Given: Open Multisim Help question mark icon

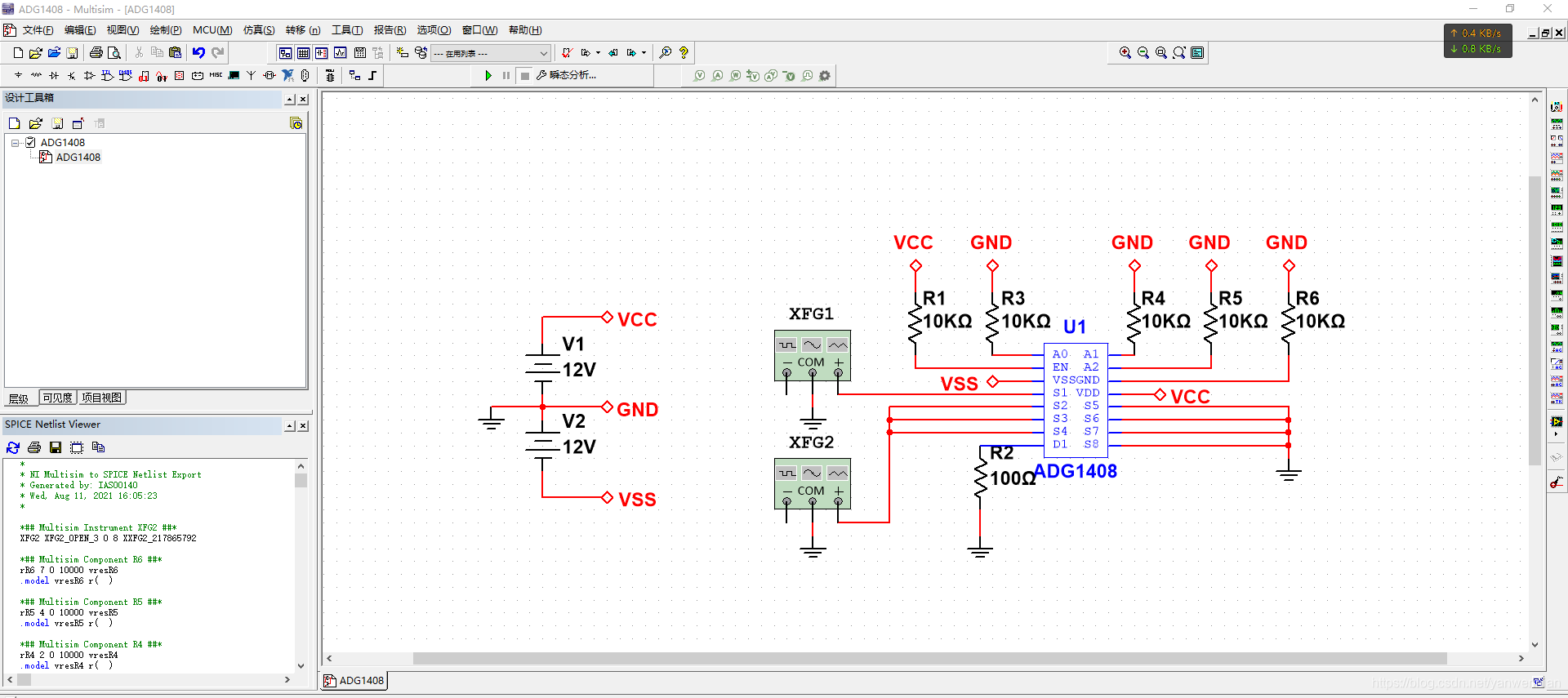Looking at the screenshot, I should pos(684,53).
